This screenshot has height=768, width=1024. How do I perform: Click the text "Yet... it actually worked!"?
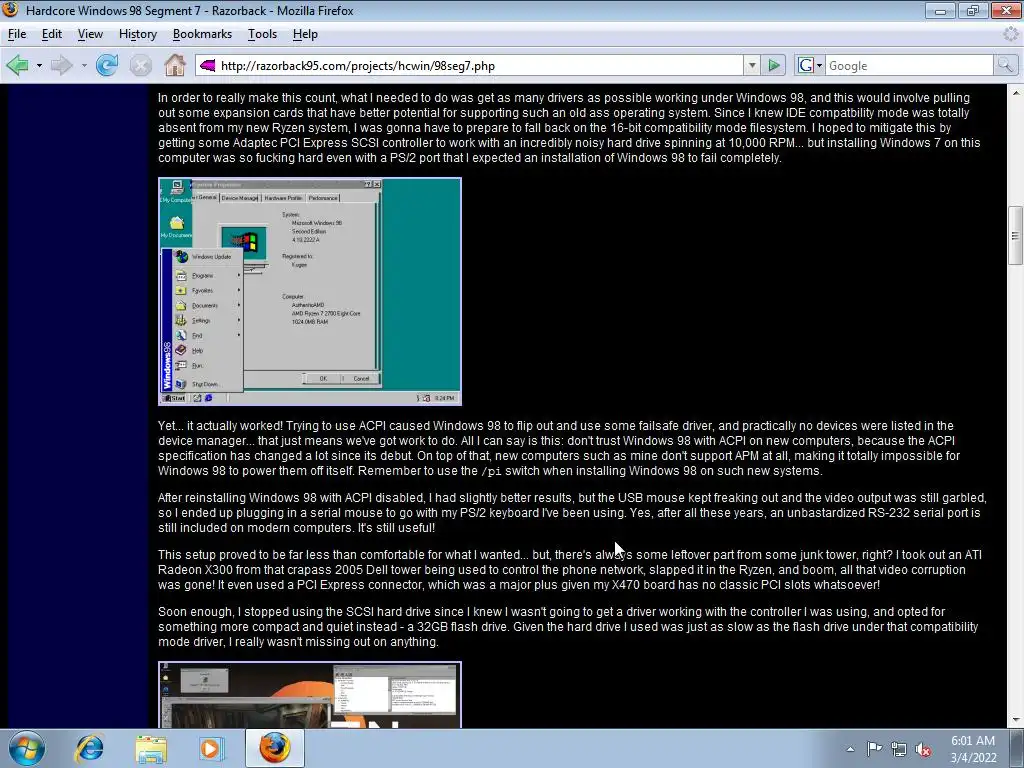(220, 426)
